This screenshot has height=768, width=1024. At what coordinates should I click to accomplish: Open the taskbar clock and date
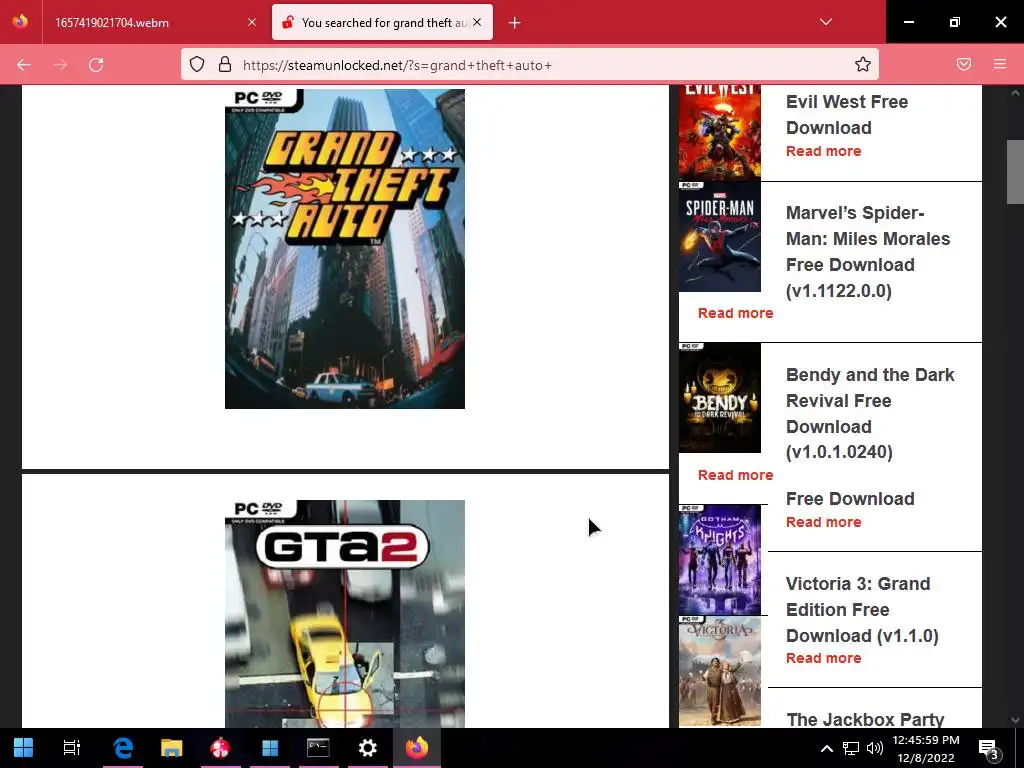point(926,748)
